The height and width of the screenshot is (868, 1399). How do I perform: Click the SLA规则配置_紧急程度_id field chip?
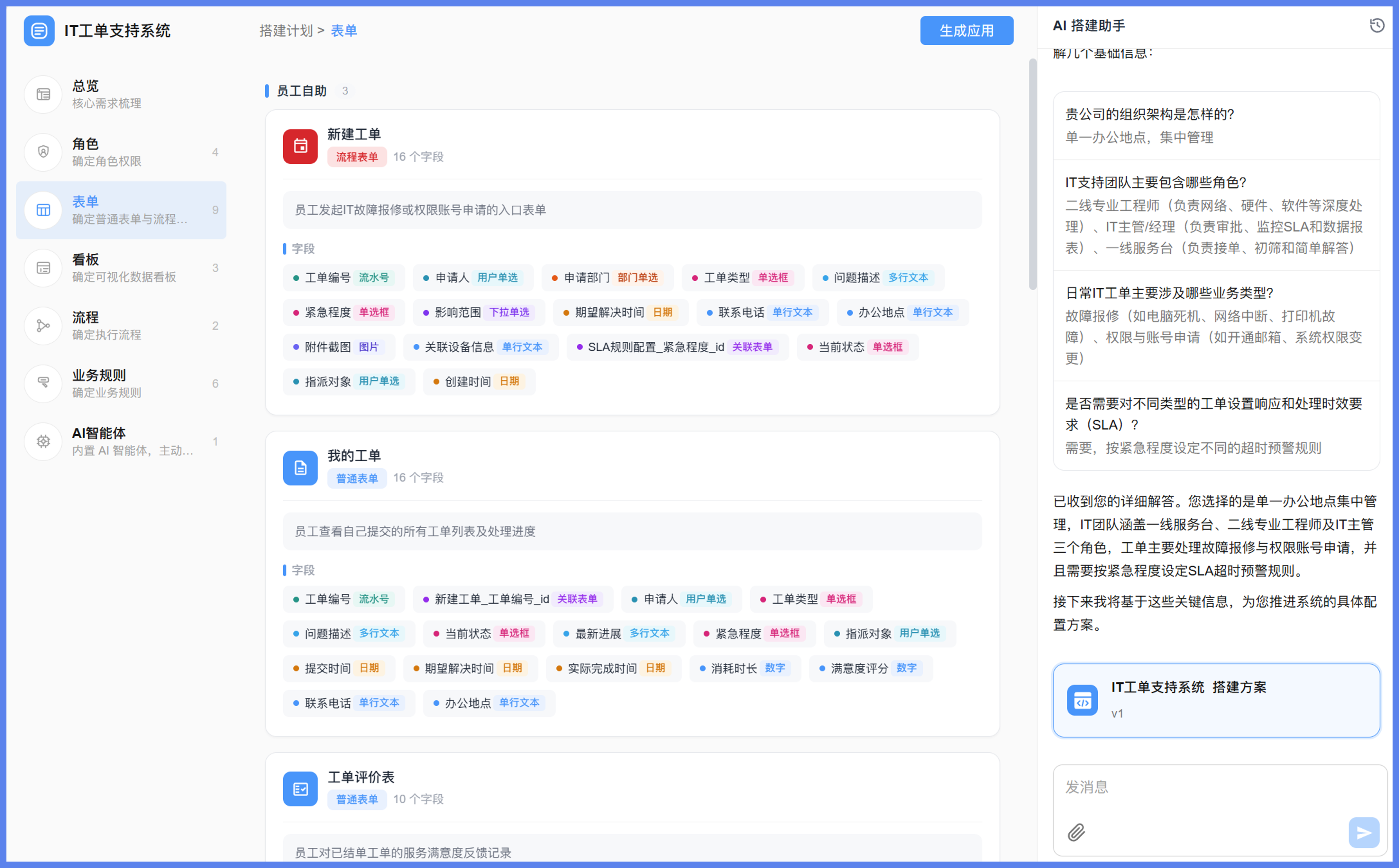tap(678, 347)
